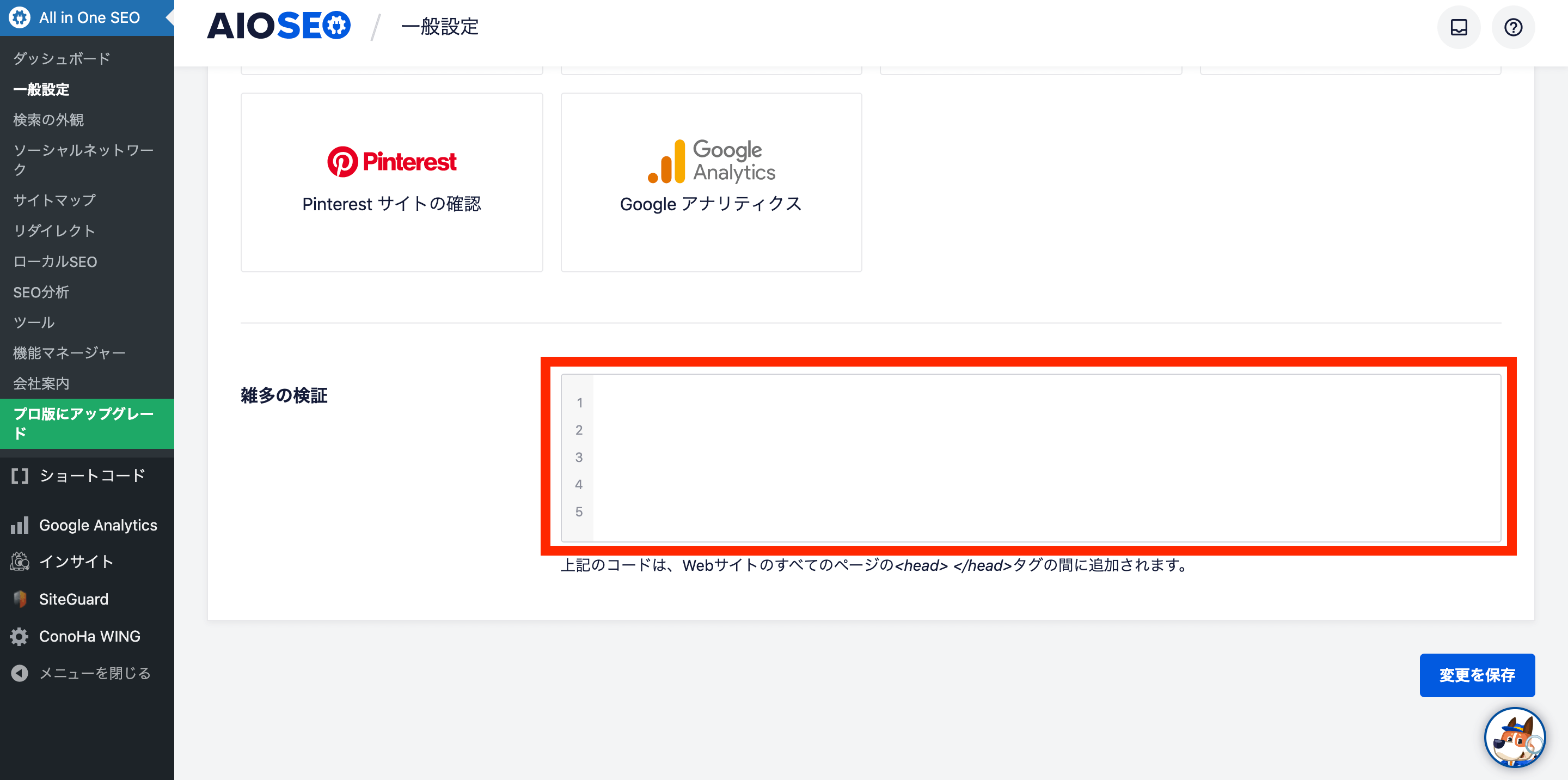
Task: Click the shortcode brackets icon
Action: tap(20, 476)
